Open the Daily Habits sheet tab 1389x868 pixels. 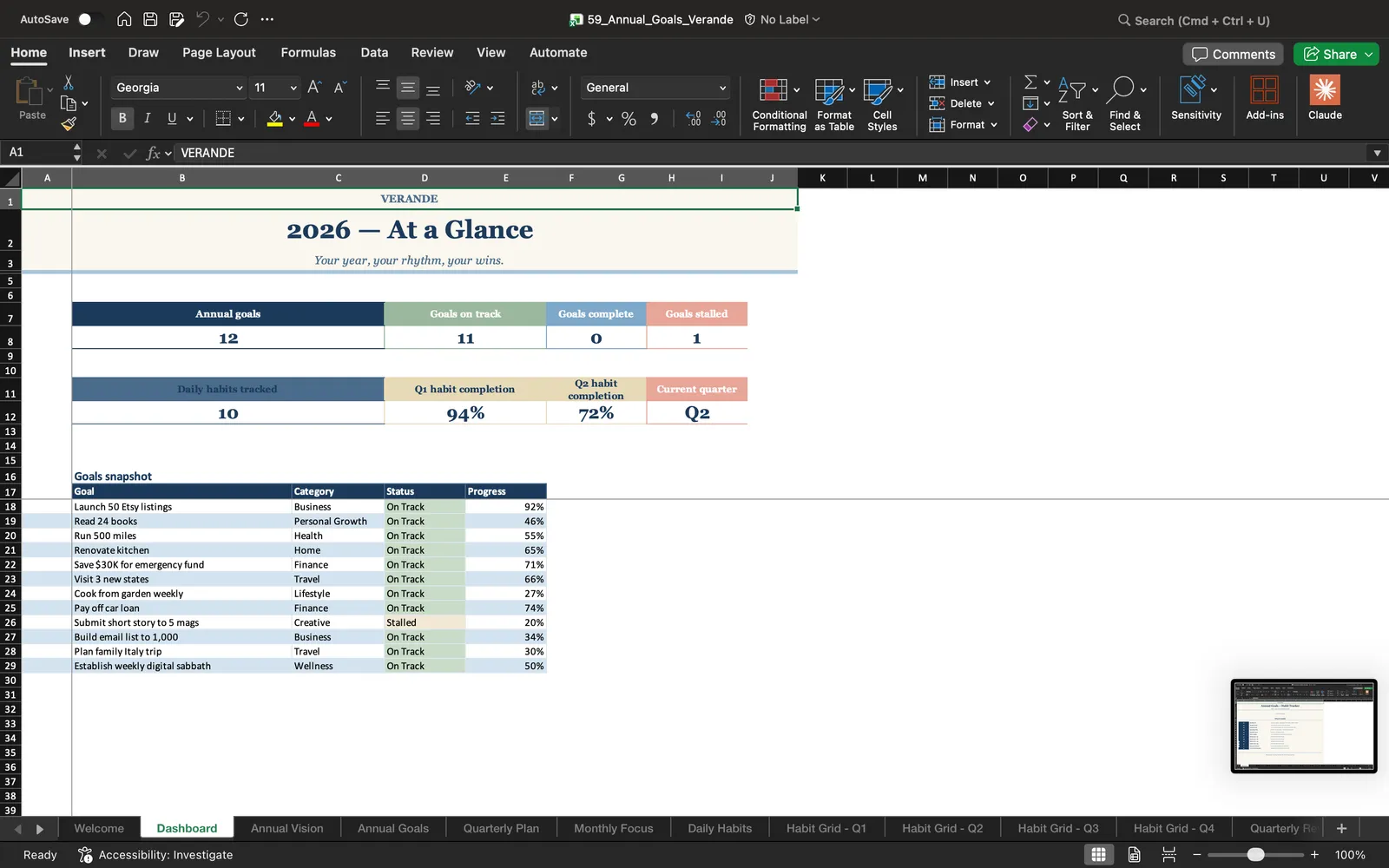coord(720,828)
